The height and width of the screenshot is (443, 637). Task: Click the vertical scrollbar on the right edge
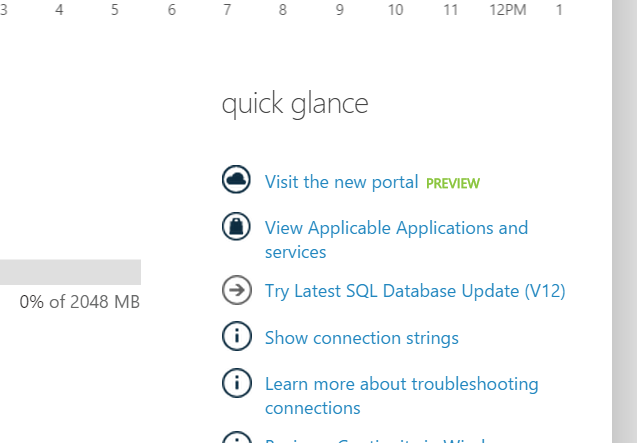(x=624, y=220)
